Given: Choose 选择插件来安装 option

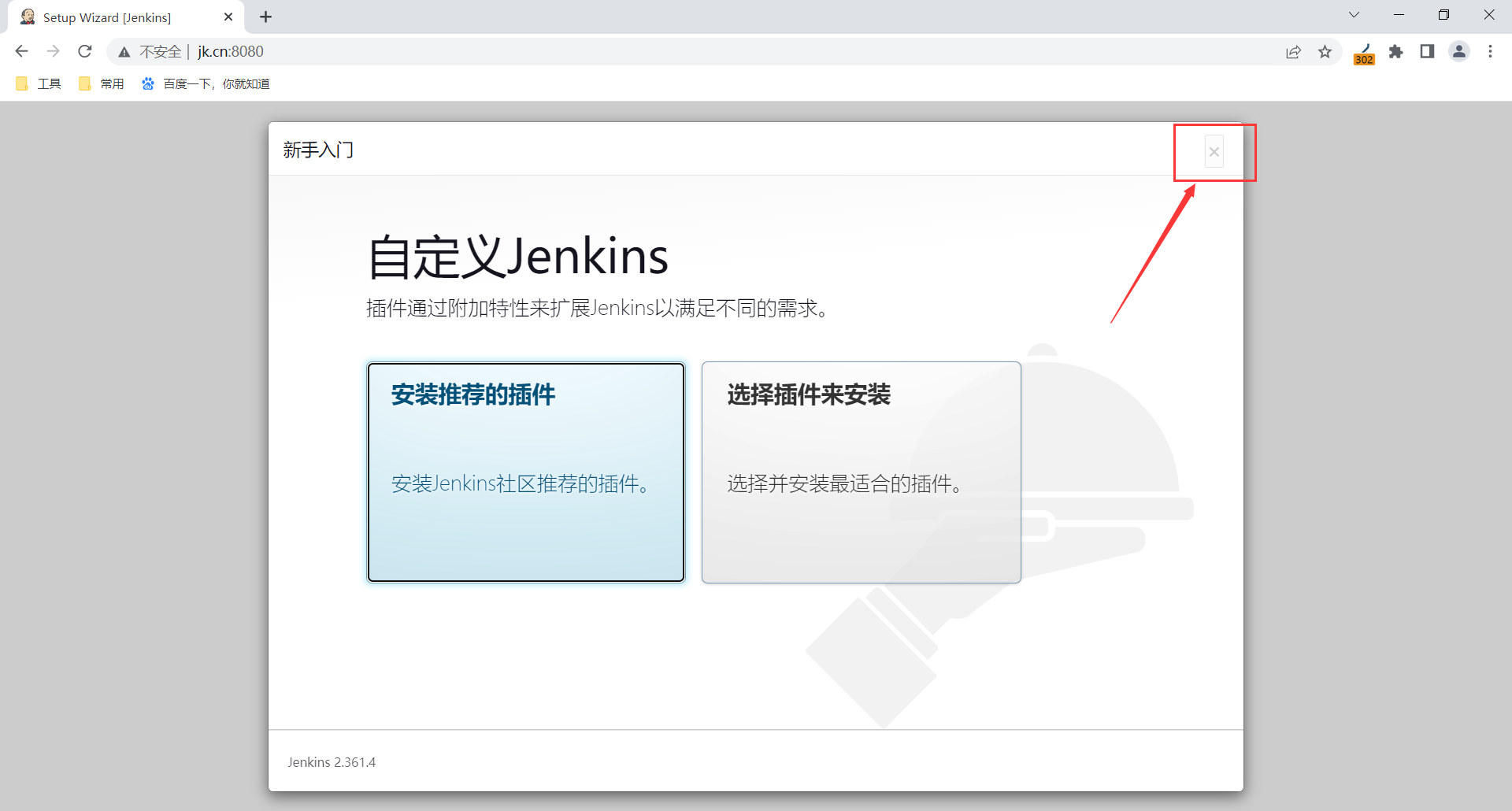Looking at the screenshot, I should (x=862, y=472).
